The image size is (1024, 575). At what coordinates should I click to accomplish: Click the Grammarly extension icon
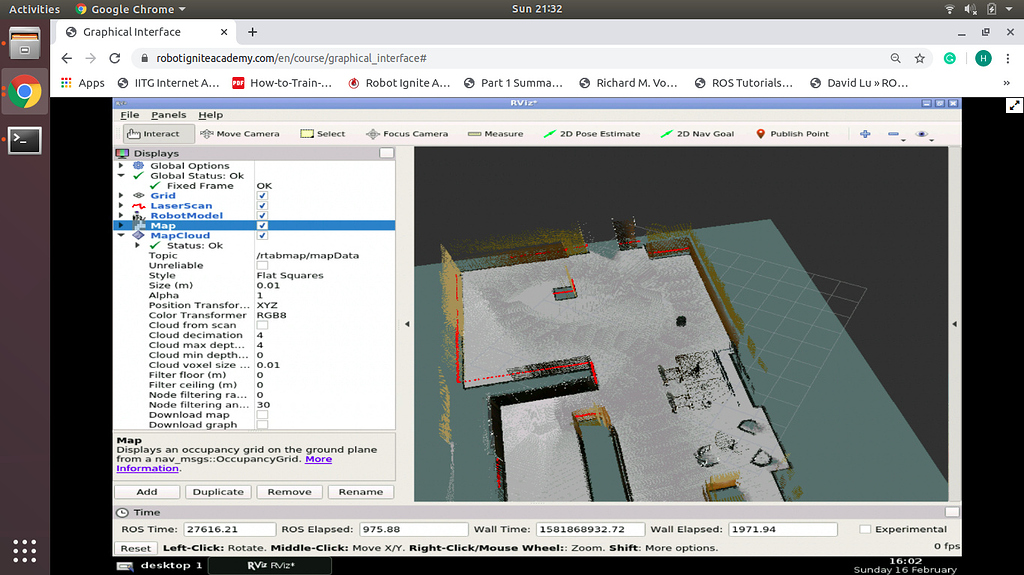coord(950,58)
